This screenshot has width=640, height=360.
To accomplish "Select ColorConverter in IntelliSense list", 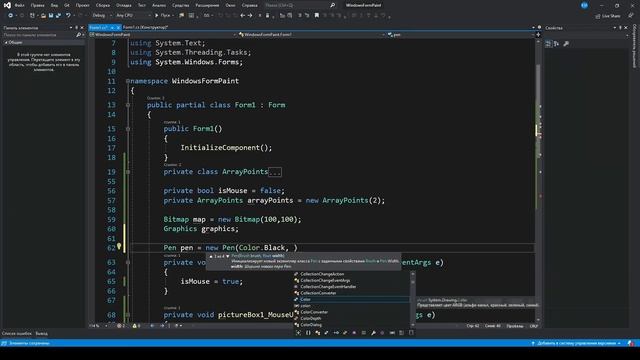I will click(314, 312).
